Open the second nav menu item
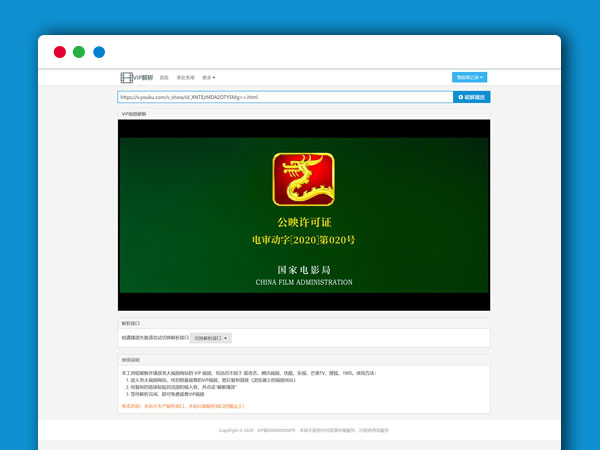600x450 pixels. (x=185, y=78)
